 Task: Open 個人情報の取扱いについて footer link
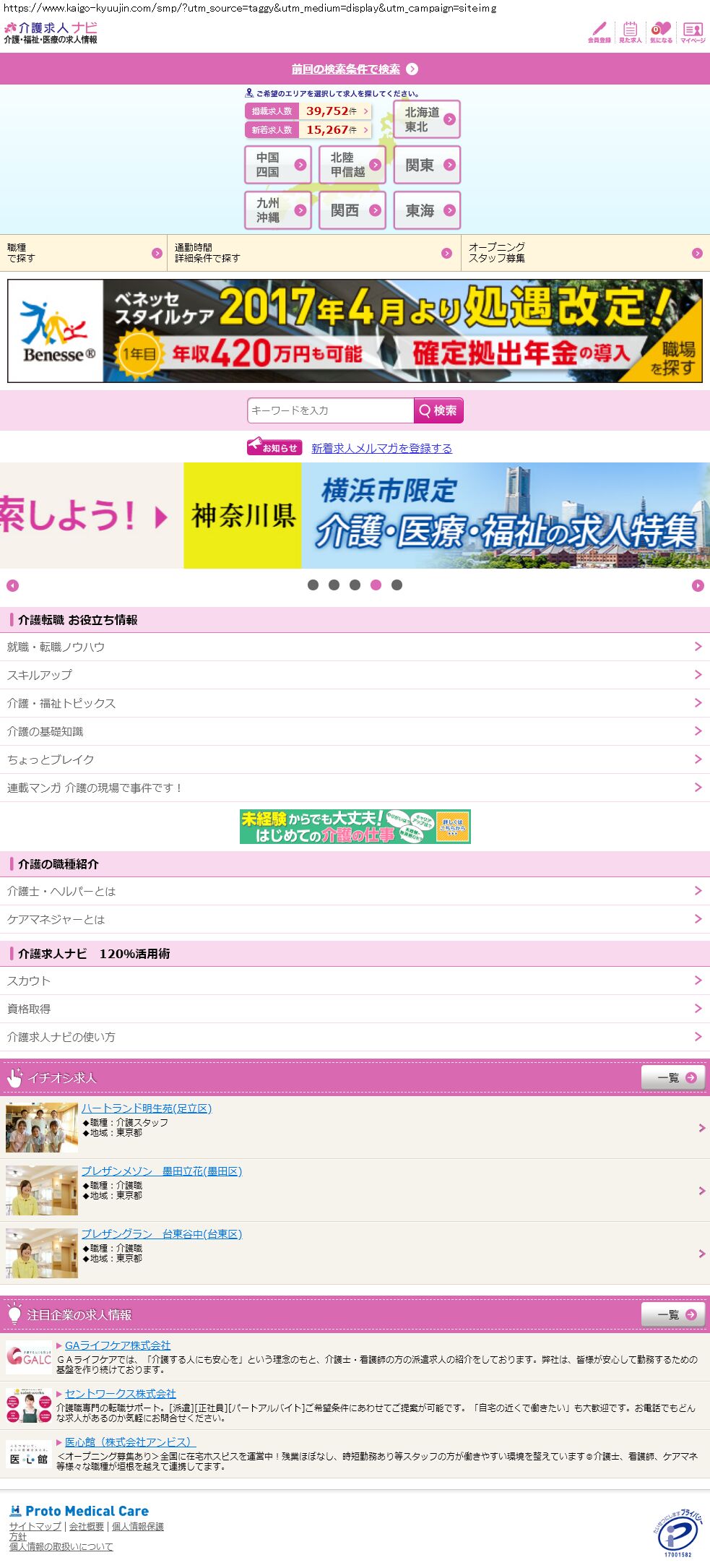click(x=61, y=1546)
